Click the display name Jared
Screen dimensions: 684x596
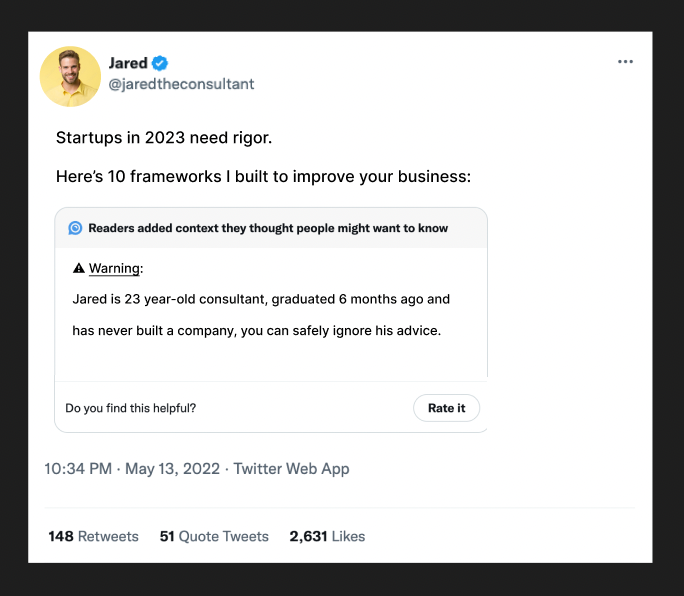pos(128,63)
